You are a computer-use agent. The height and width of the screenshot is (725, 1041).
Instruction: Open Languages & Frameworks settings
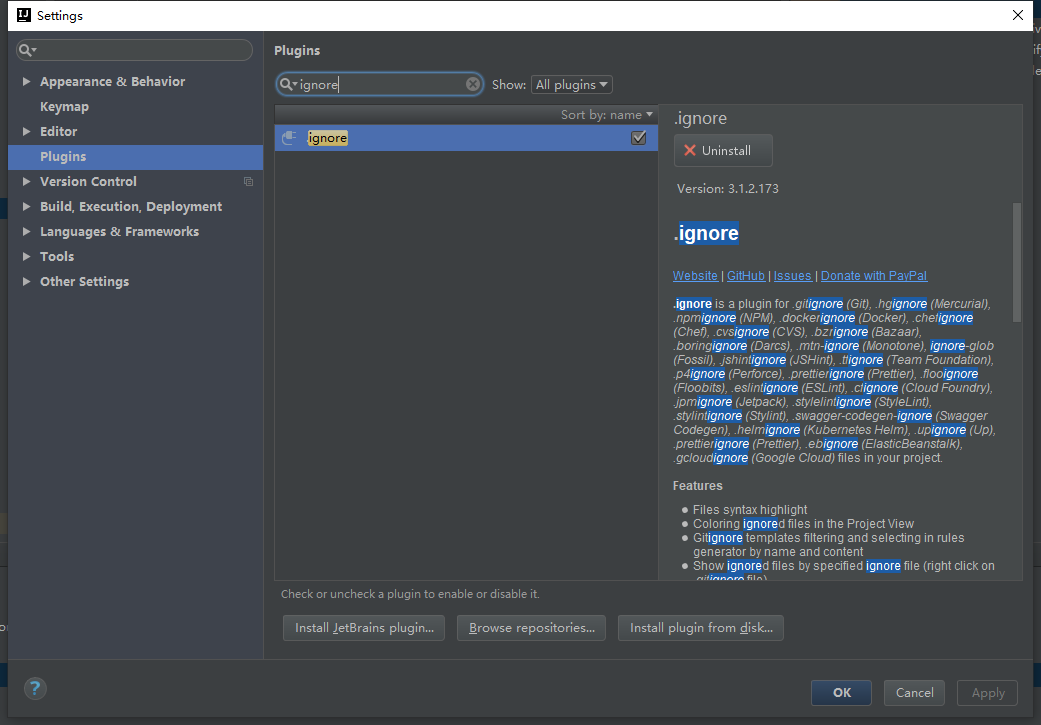(x=120, y=231)
